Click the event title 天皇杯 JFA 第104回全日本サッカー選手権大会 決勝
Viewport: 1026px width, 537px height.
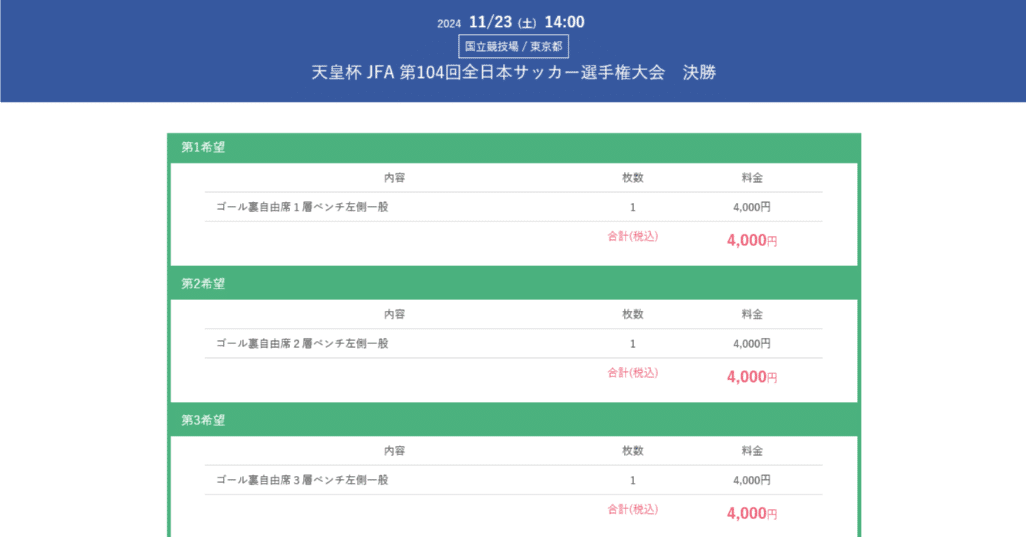pos(513,73)
